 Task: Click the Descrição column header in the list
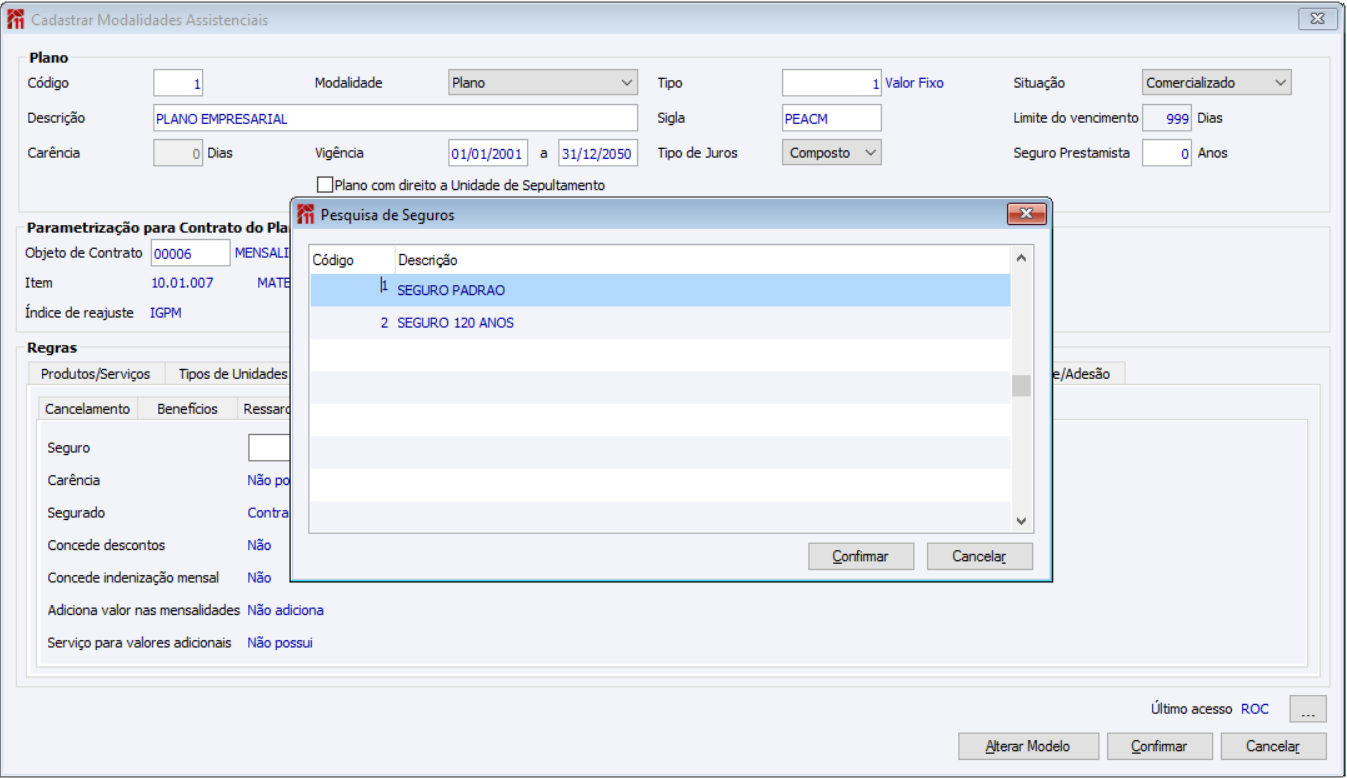click(x=702, y=260)
